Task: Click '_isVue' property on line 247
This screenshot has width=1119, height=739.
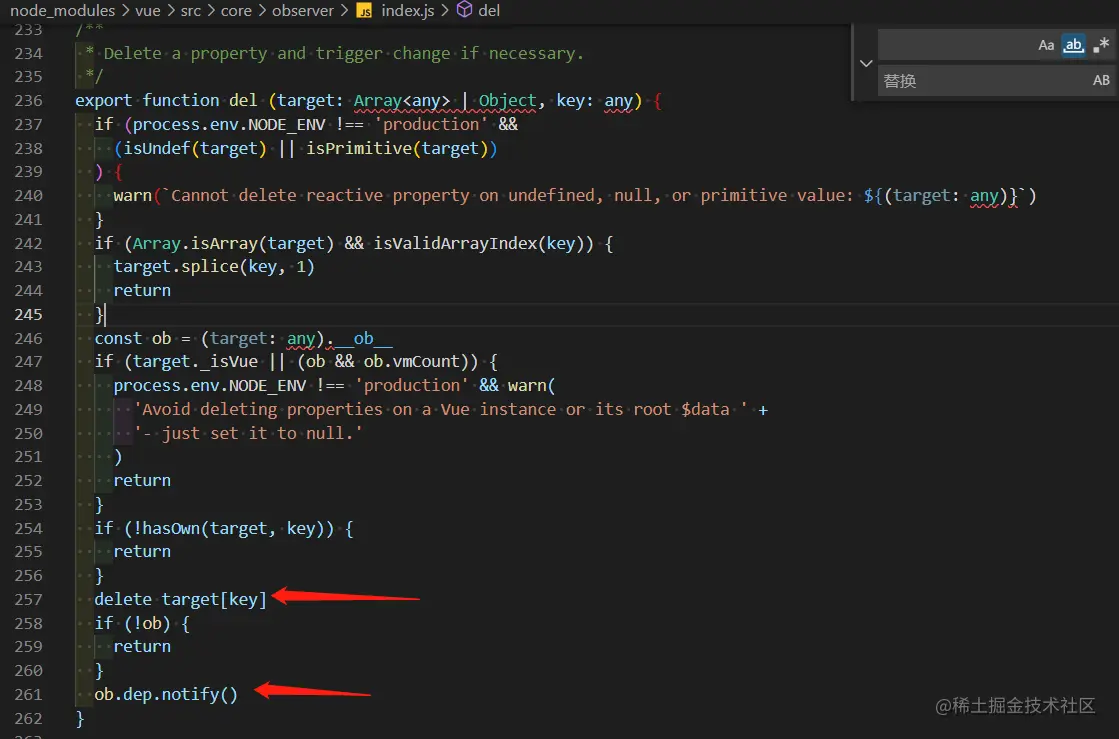Action: (229, 362)
